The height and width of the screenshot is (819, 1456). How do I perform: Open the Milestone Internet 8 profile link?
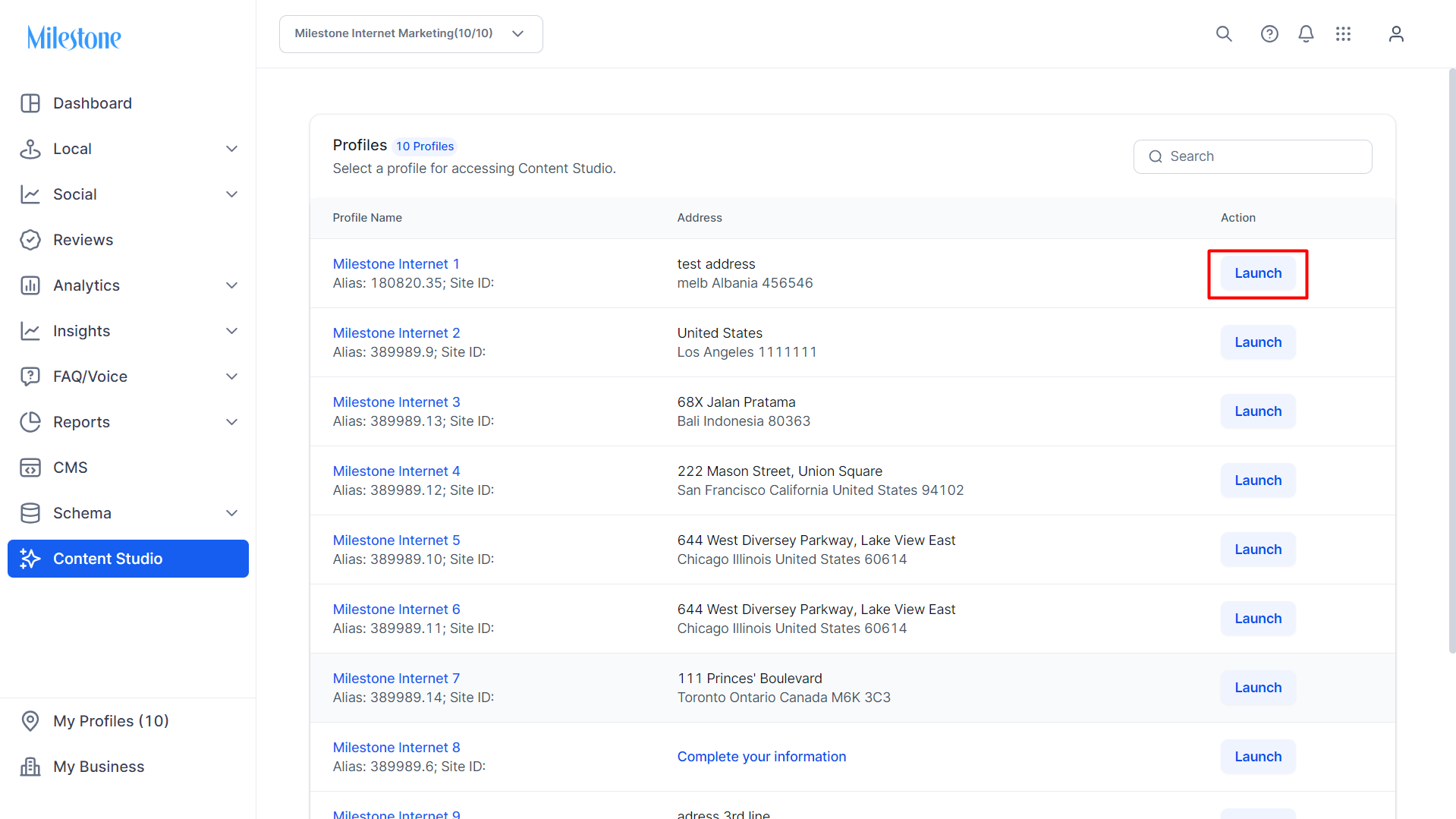coord(396,748)
